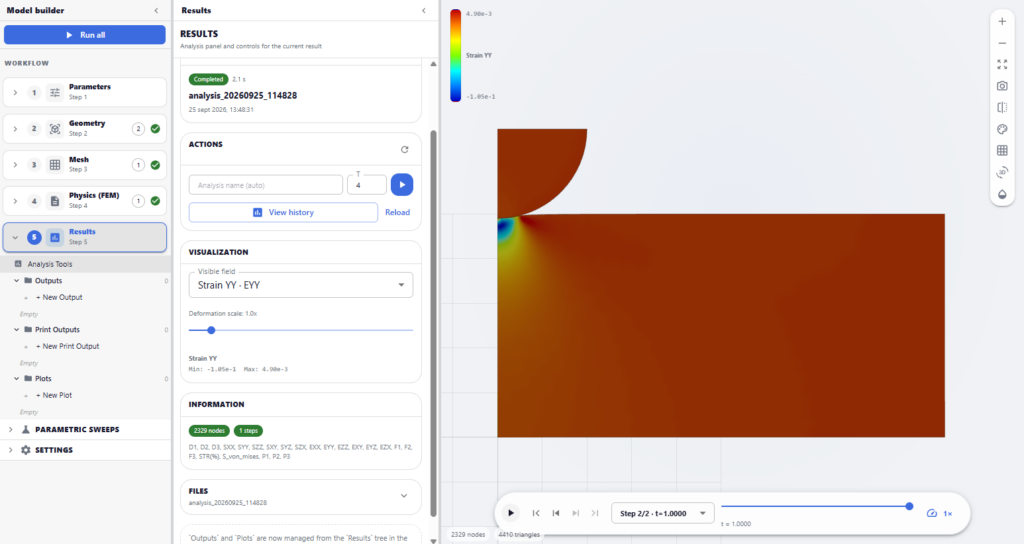Expand Physics (FEM) step chevron
This screenshot has width=1024, height=544.
[x=15, y=201]
